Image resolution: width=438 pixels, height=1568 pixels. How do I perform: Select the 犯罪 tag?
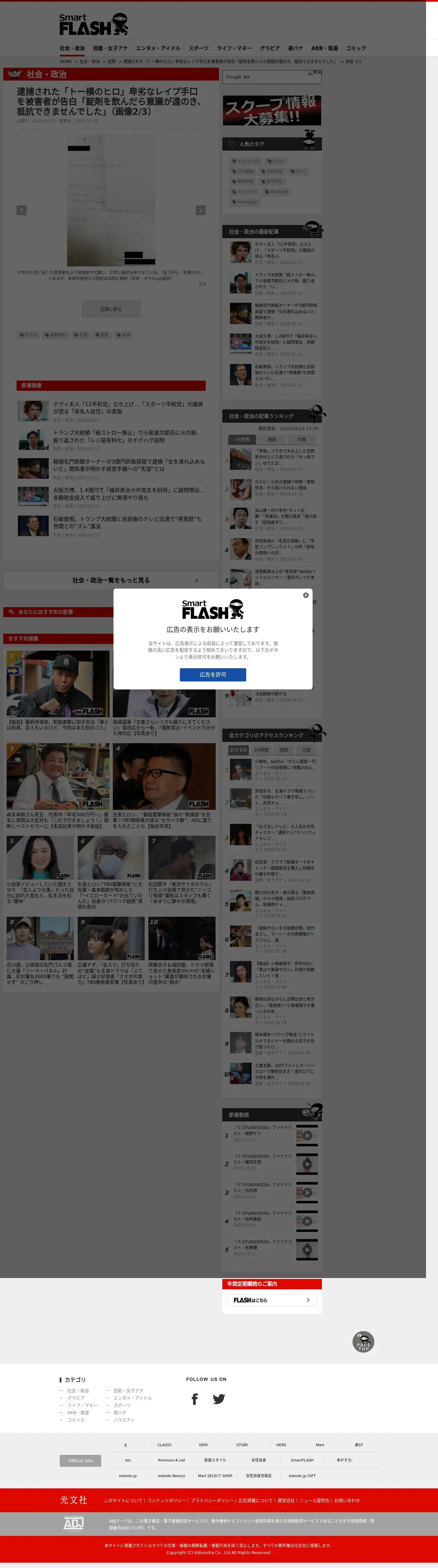pyautogui.click(x=81, y=335)
